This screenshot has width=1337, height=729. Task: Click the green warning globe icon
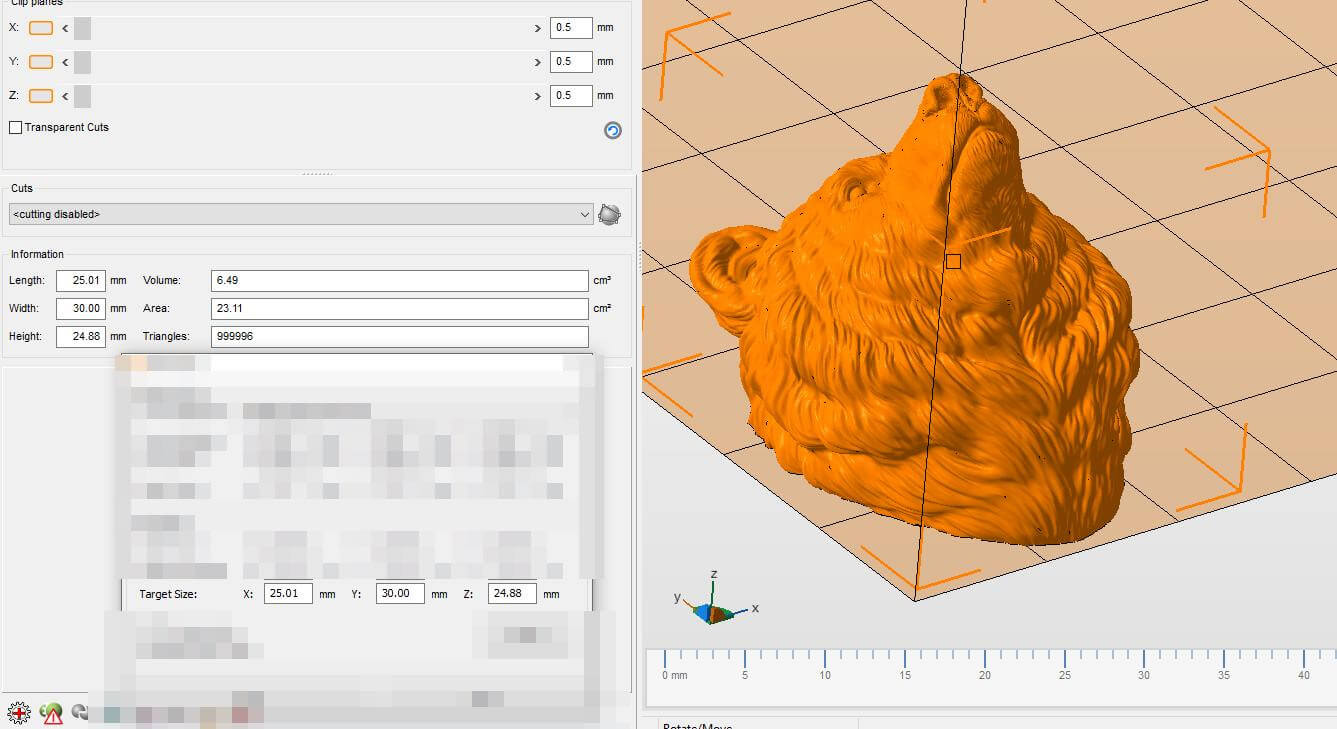(51, 714)
